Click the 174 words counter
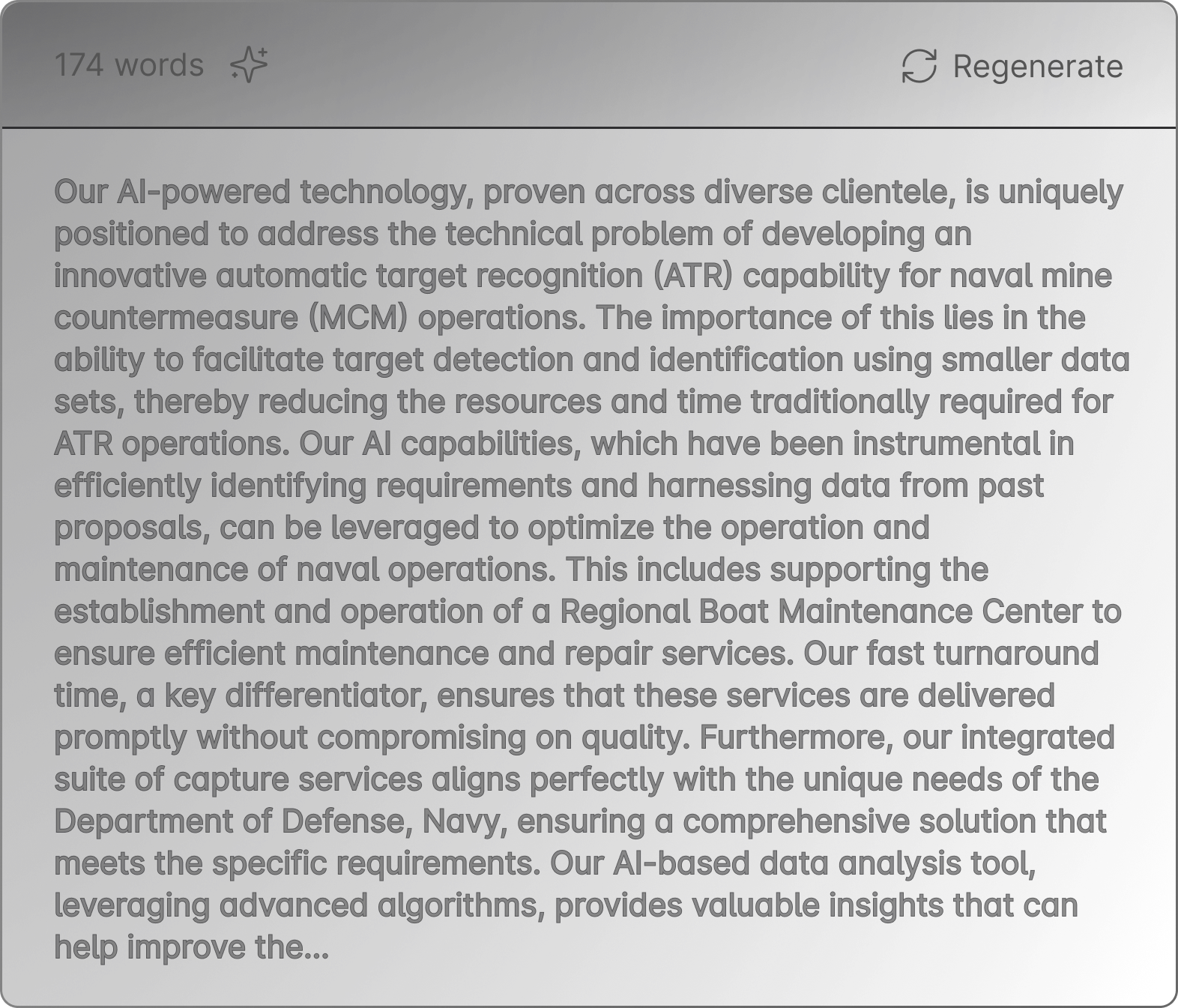1178x1008 pixels. click(129, 65)
